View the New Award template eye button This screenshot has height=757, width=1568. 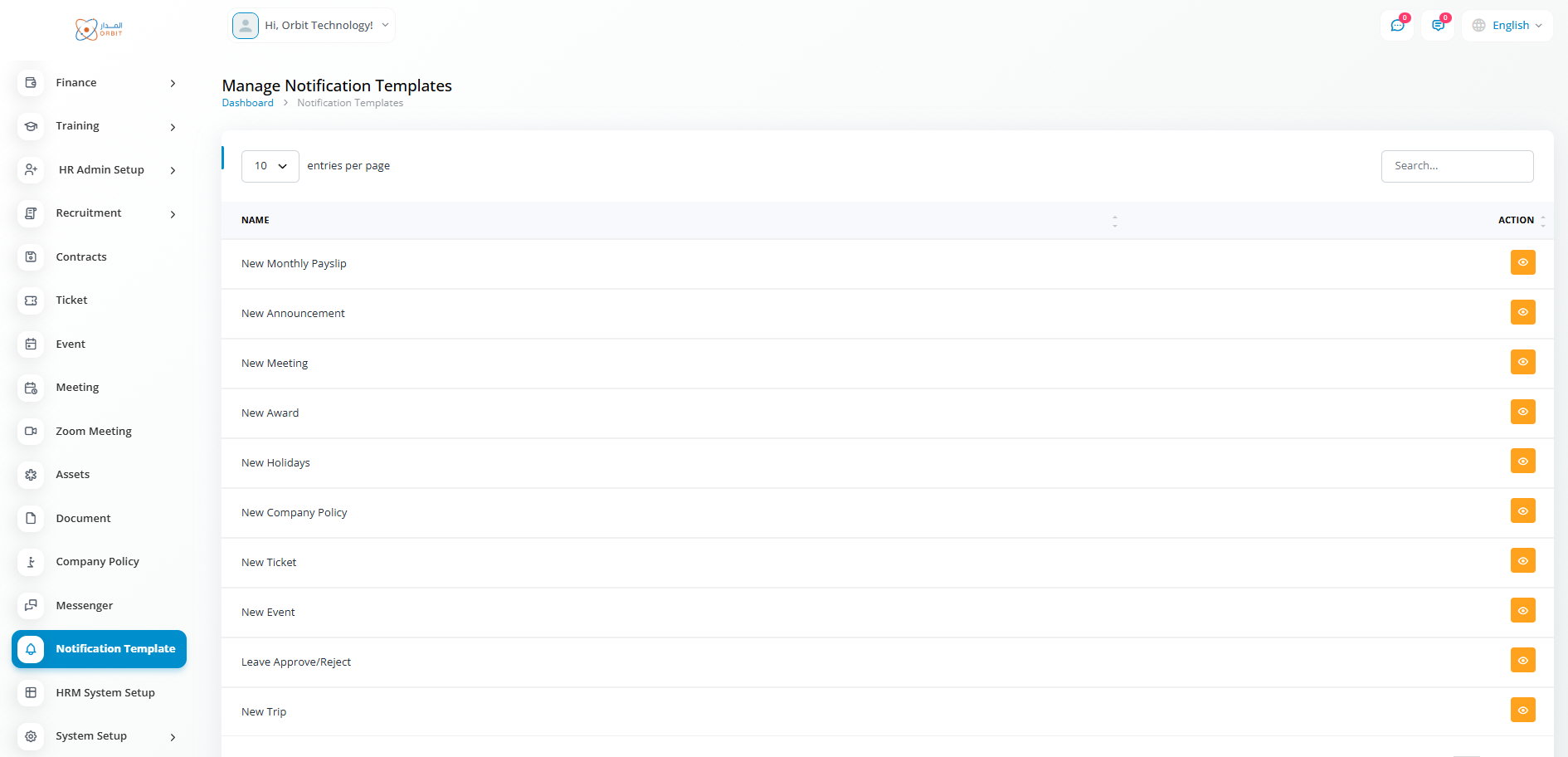(1522, 412)
